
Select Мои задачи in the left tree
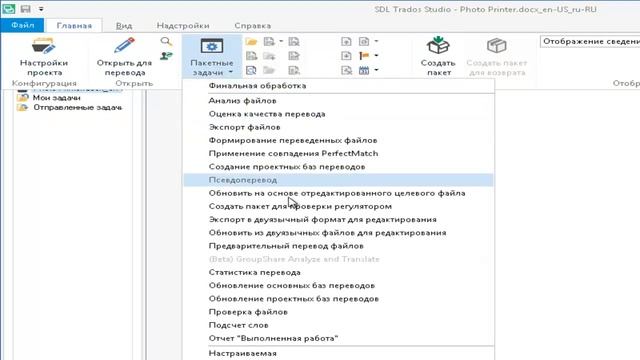tap(57, 98)
